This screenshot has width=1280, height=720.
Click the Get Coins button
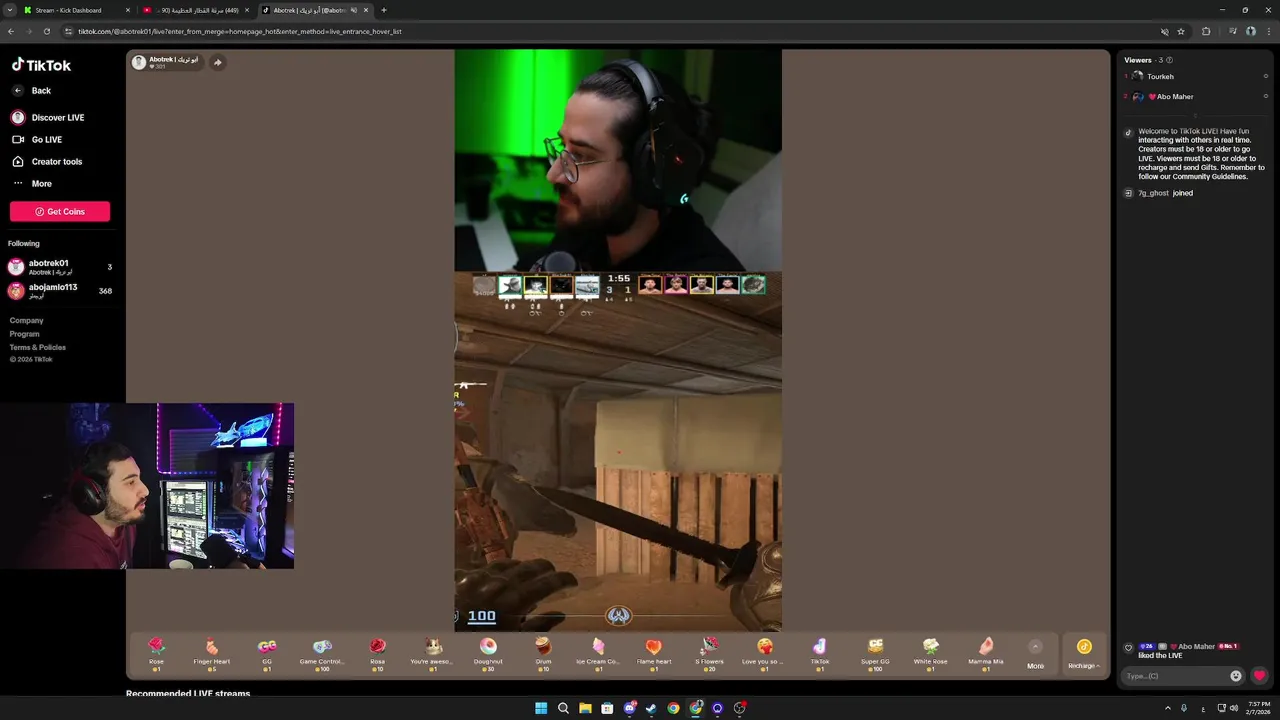tap(60, 211)
